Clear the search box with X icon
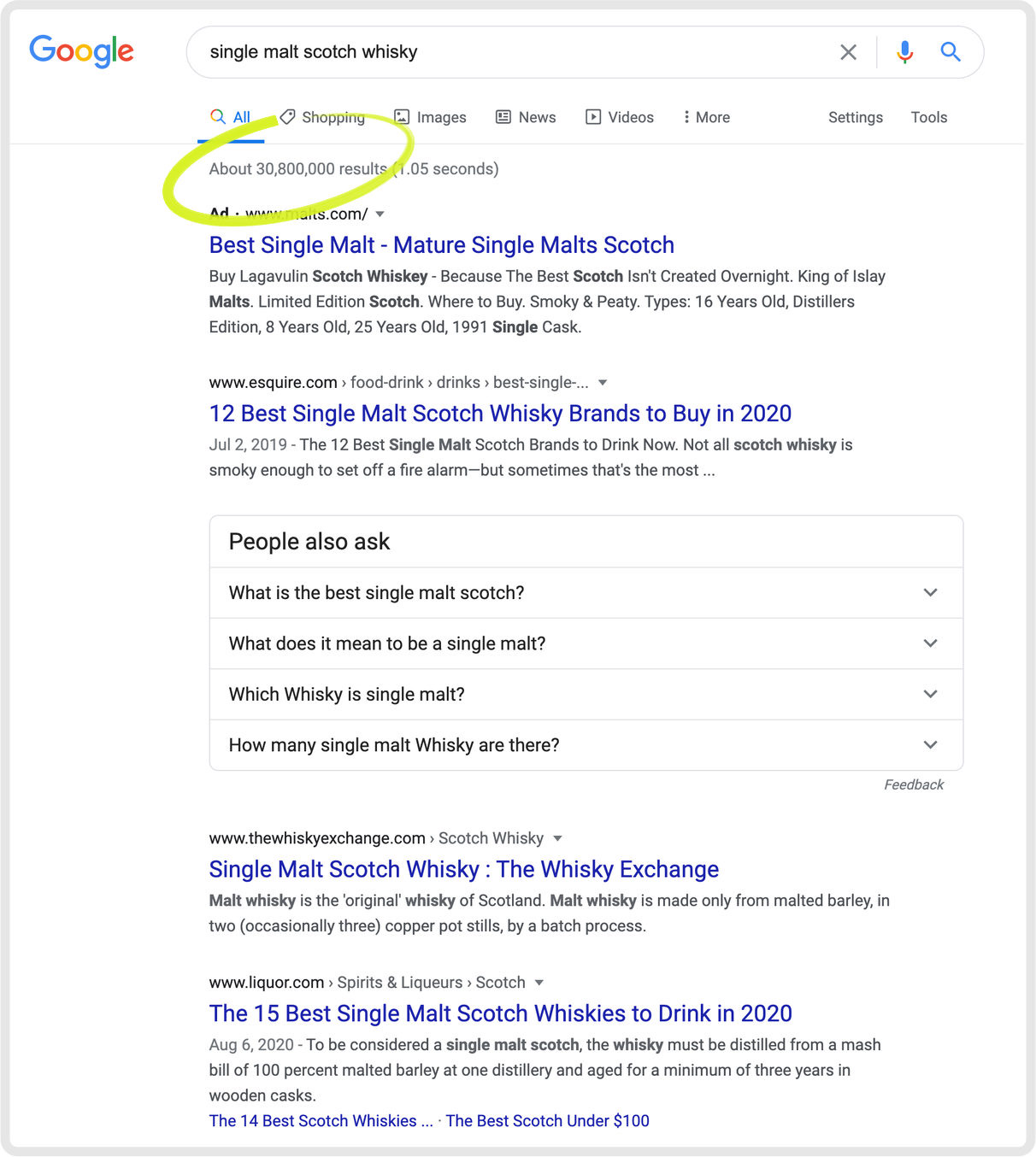The width and height of the screenshot is (1036, 1157). 848,52
